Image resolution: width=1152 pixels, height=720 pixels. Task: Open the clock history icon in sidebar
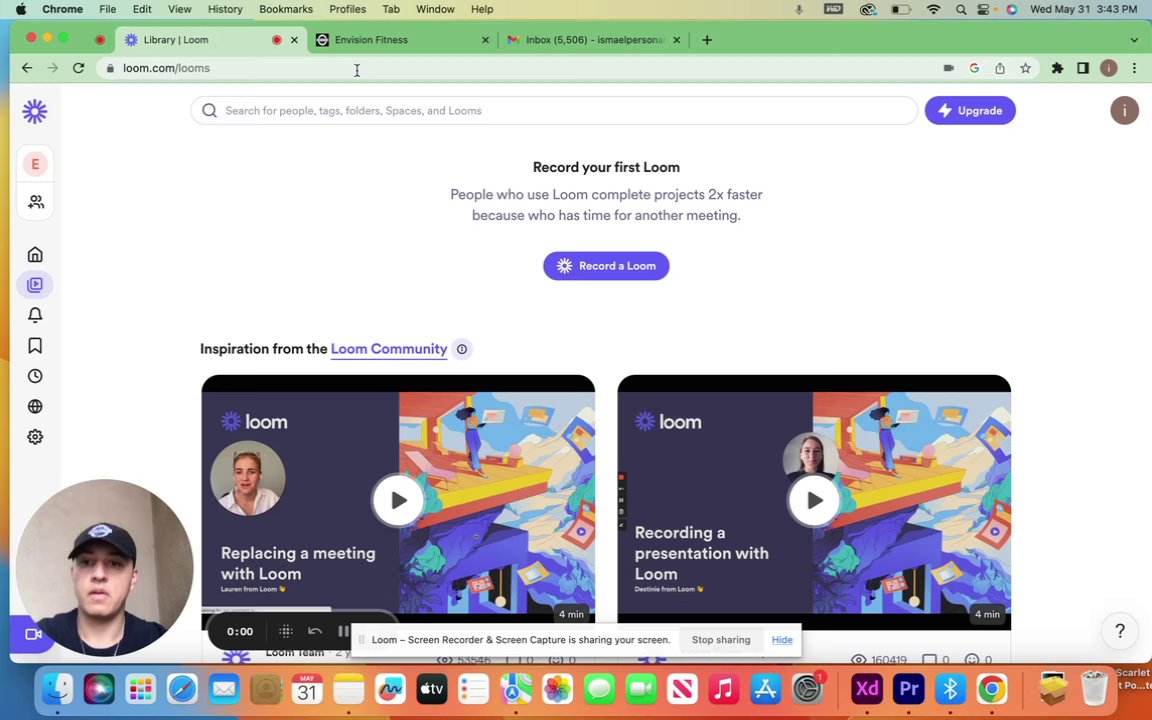[x=35, y=376]
